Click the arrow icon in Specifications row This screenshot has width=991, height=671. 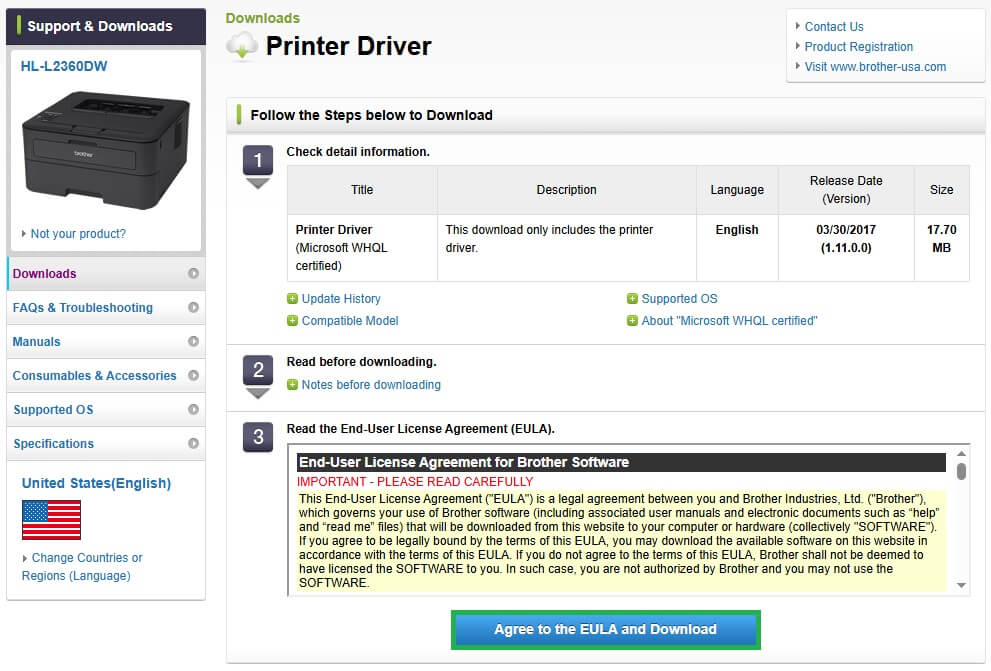(x=193, y=444)
